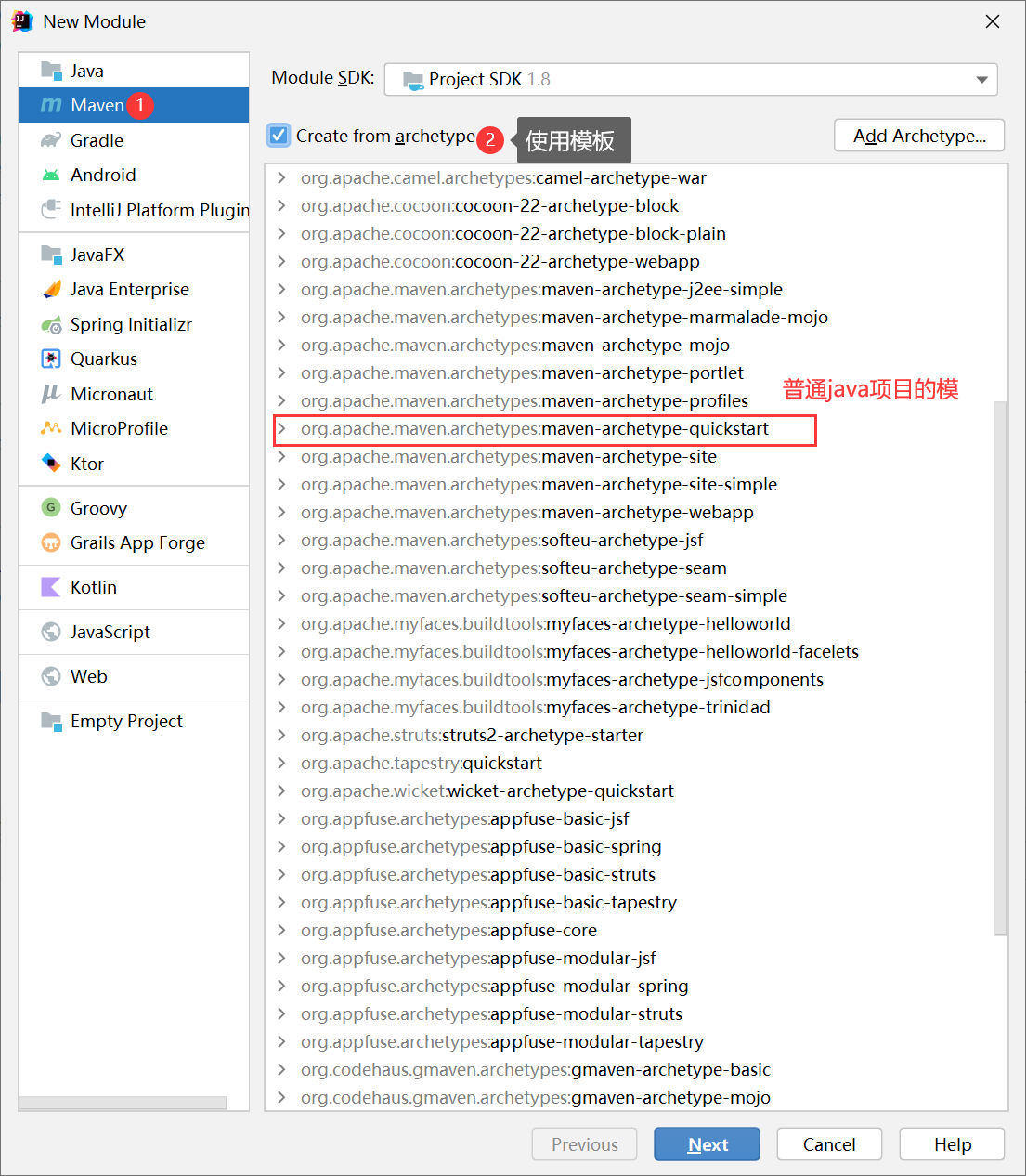Screen dimensions: 1026x1176
Task: Select maven-archetype-profiles row
Action: [x=636, y=400]
